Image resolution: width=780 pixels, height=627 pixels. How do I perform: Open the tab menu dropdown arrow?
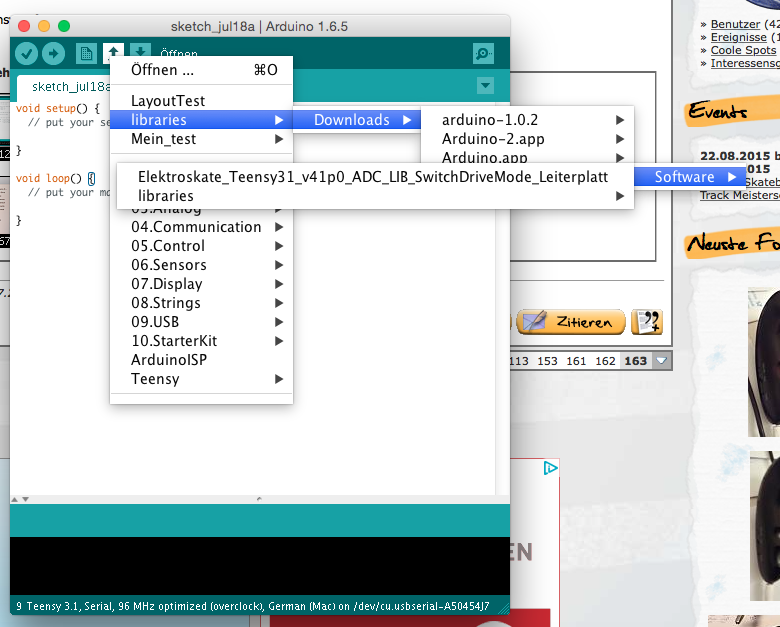point(485,86)
